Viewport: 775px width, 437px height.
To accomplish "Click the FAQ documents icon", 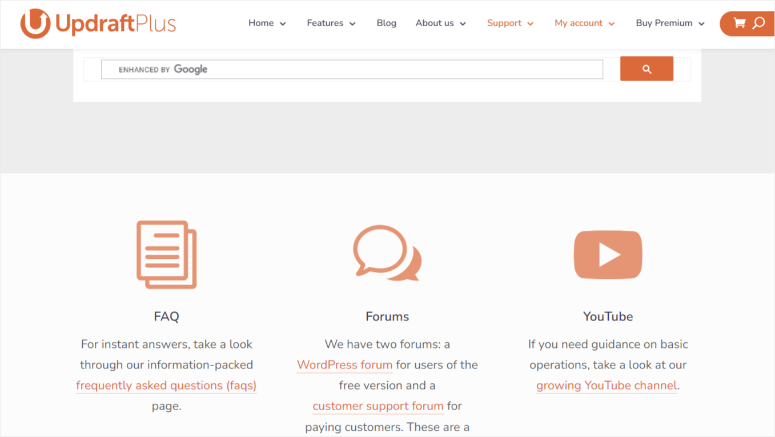I will click(167, 254).
